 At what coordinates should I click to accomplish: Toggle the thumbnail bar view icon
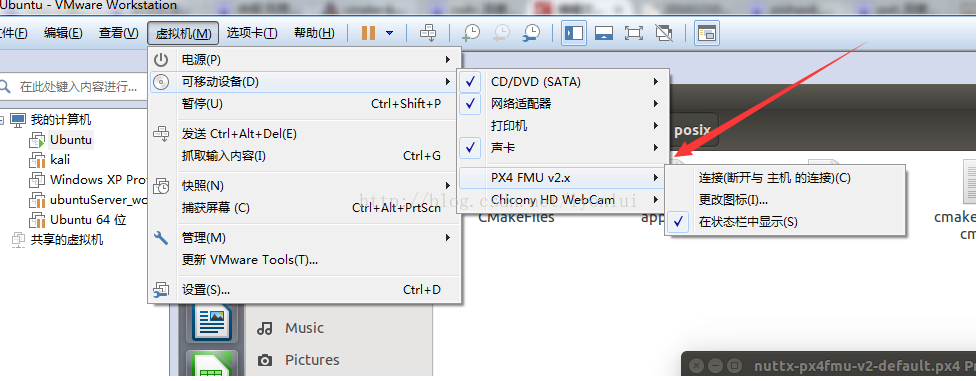(604, 33)
